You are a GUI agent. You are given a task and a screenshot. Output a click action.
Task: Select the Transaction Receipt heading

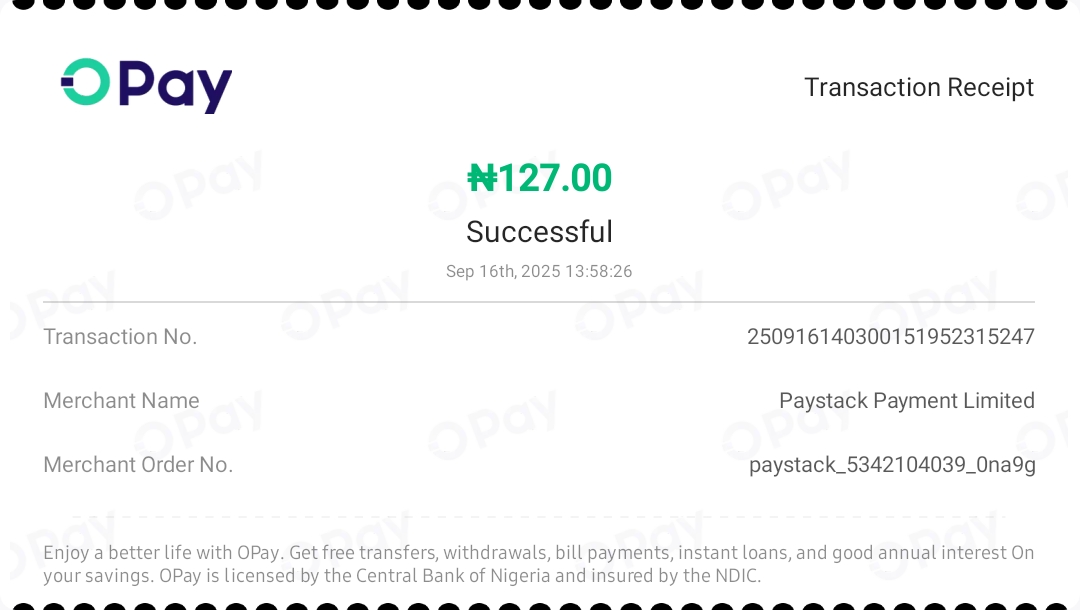[919, 87]
